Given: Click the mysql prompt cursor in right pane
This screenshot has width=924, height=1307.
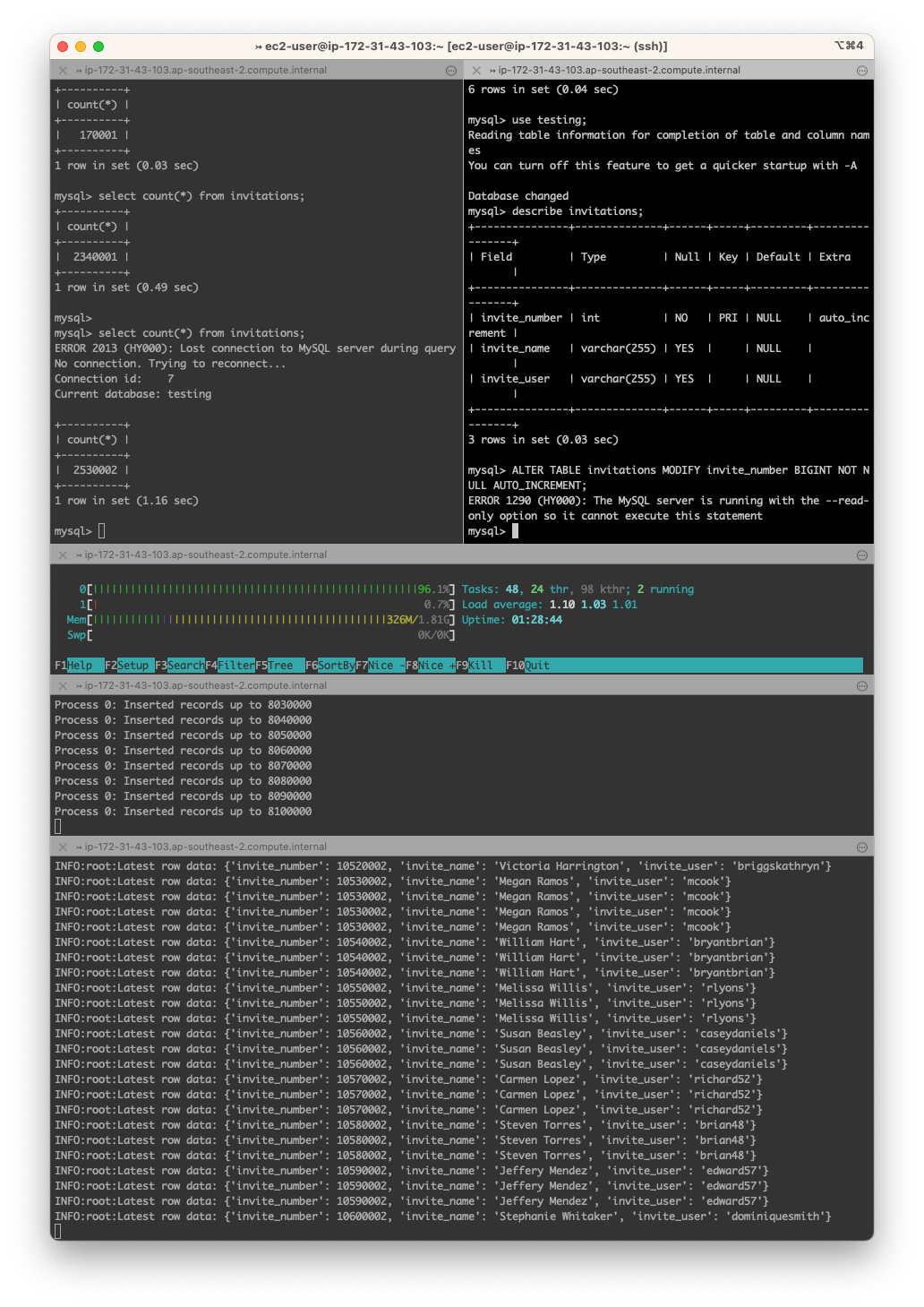Looking at the screenshot, I should pos(516,531).
